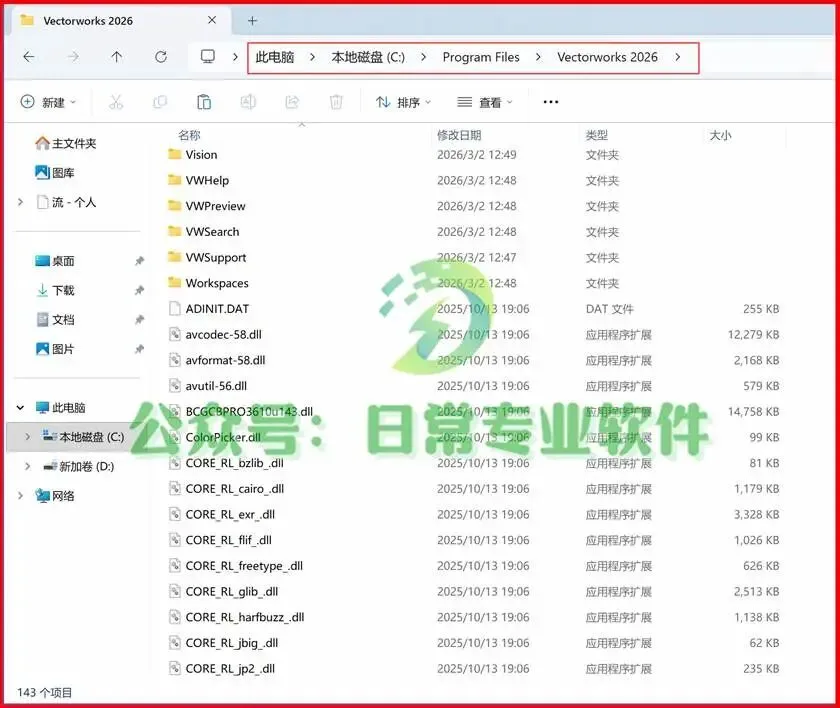Unpin 桌面 using its pin icon

[x=139, y=261]
